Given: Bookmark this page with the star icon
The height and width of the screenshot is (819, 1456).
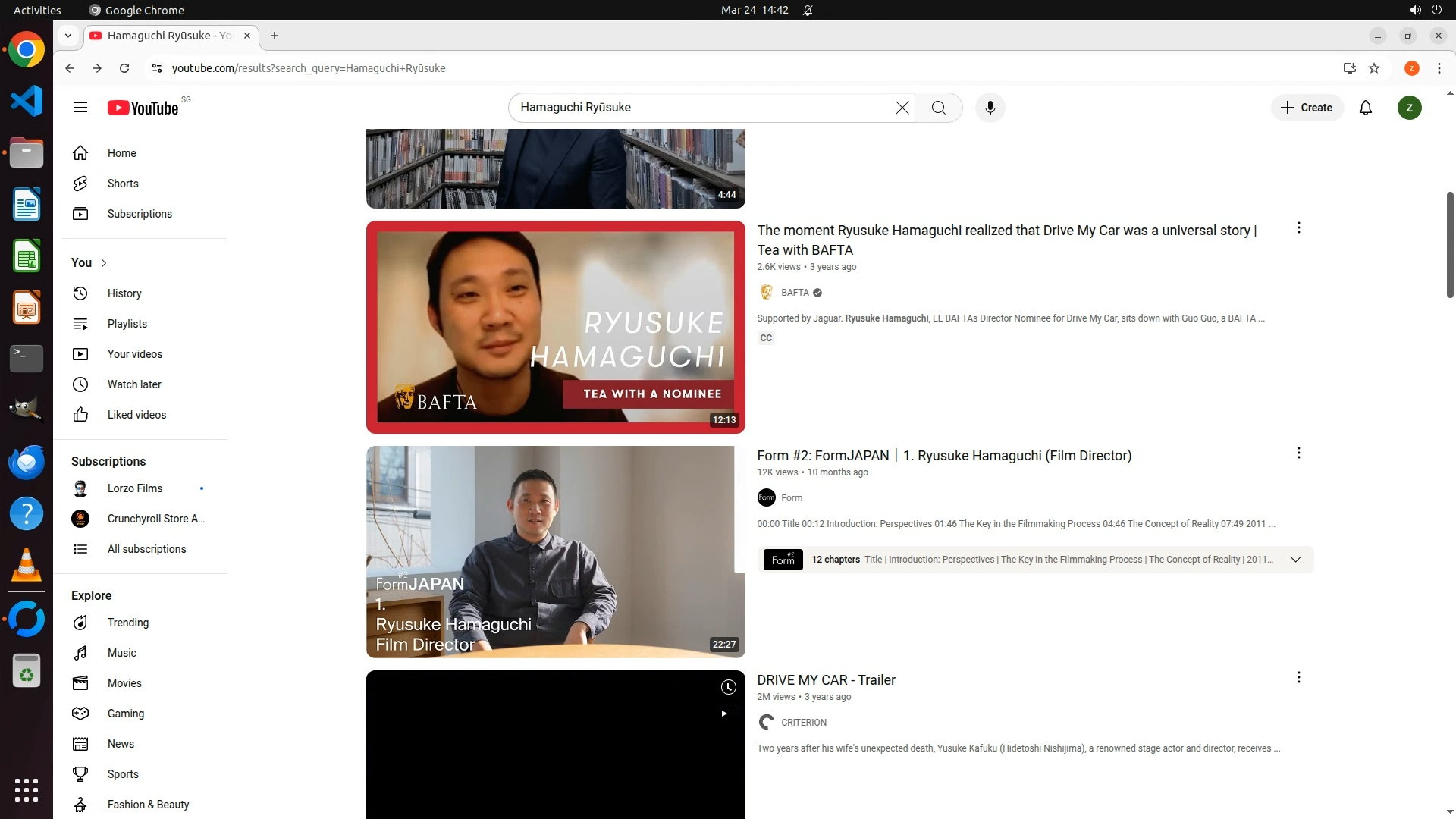Looking at the screenshot, I should coord(1373,68).
